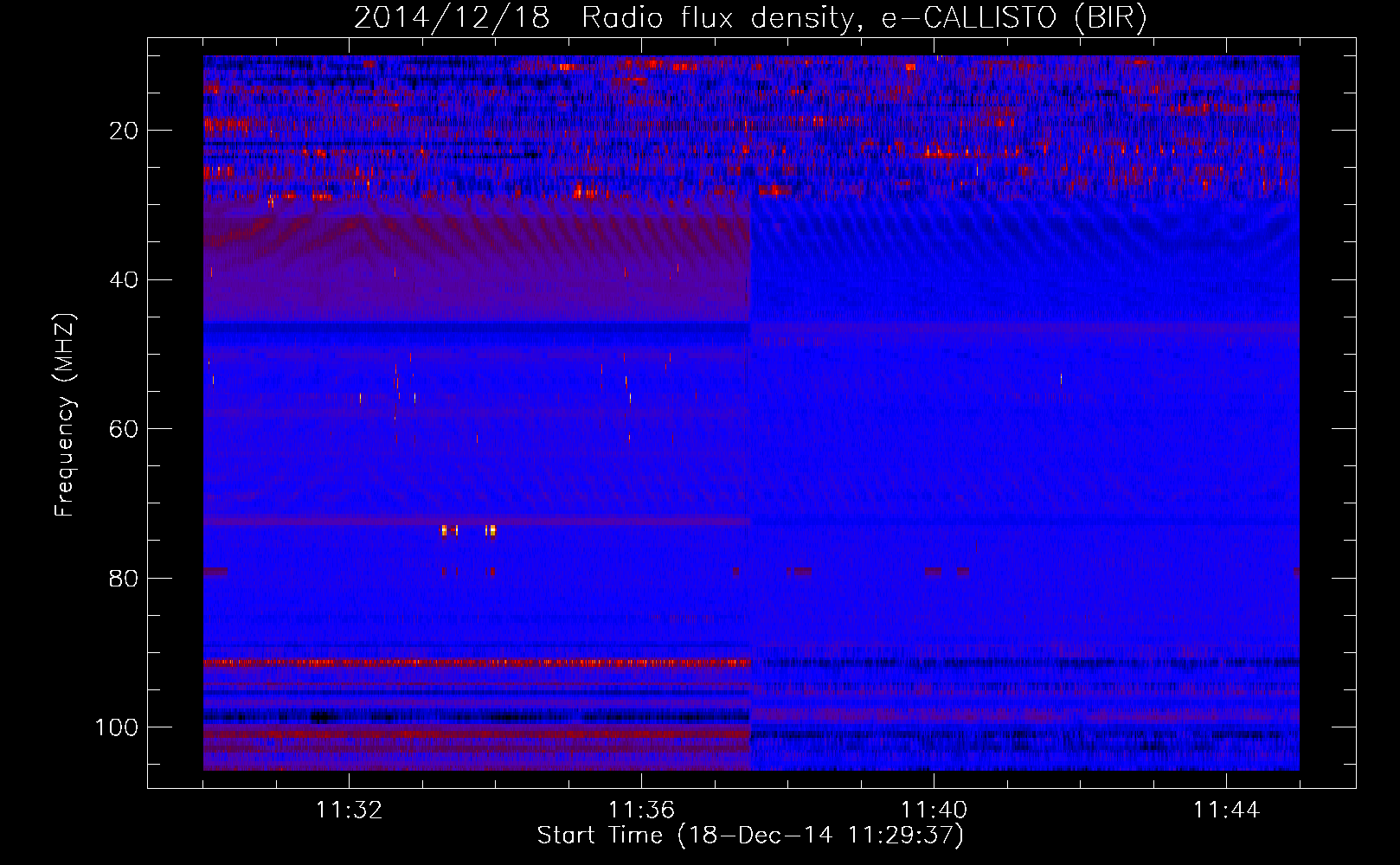Click the date '2014/12/18' in the title
The image size is (1400, 865).
(452, 17)
